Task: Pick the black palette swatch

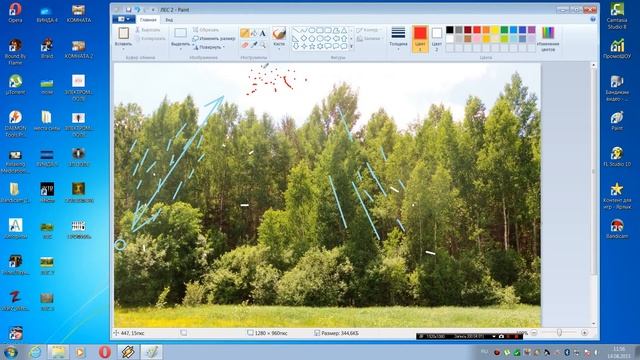Action: click(449, 30)
